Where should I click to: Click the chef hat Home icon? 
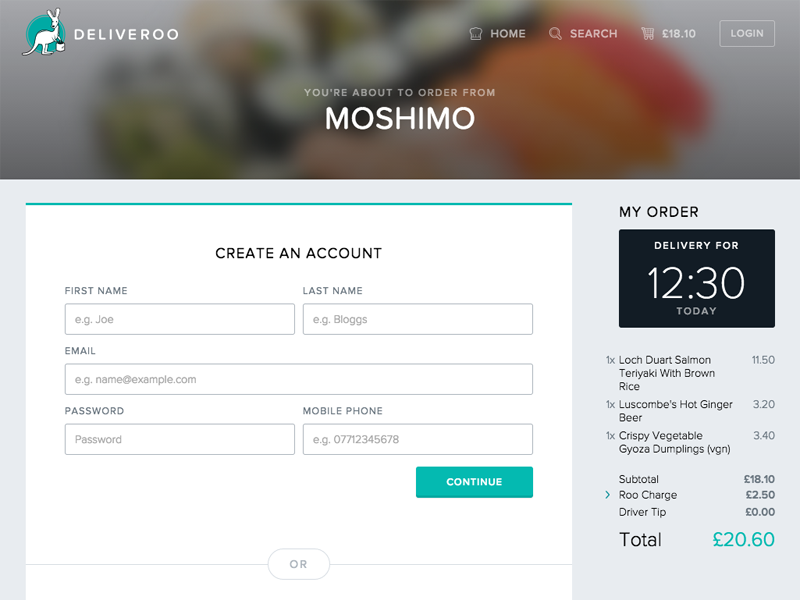pyautogui.click(x=476, y=34)
